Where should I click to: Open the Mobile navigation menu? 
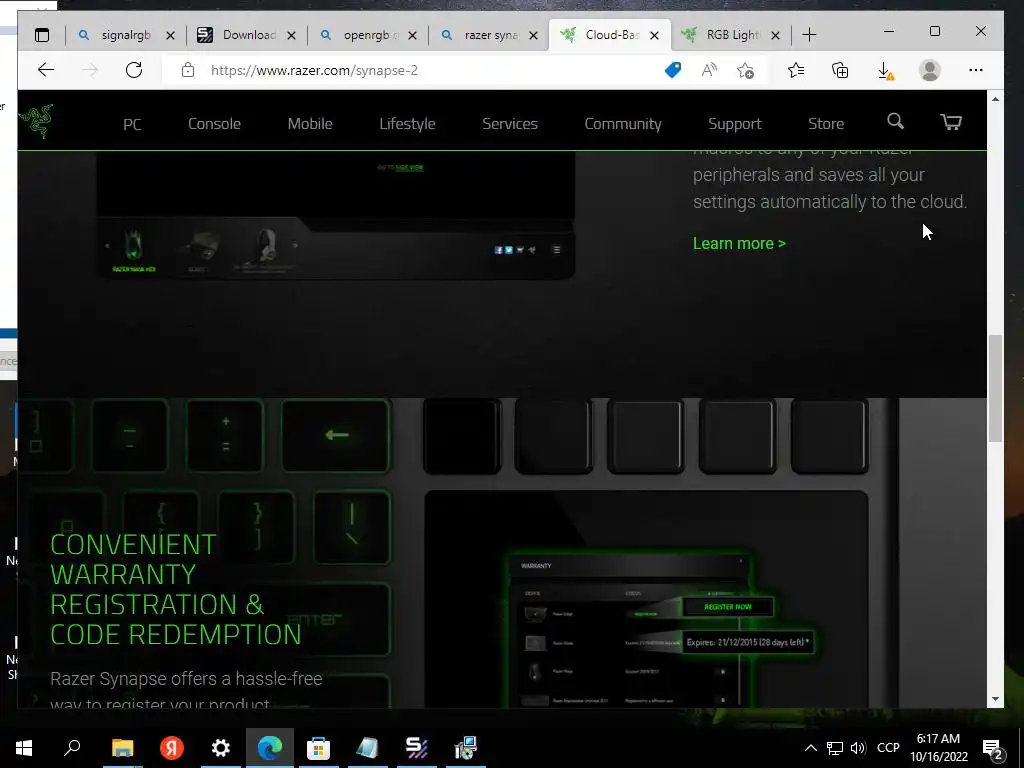(x=310, y=124)
